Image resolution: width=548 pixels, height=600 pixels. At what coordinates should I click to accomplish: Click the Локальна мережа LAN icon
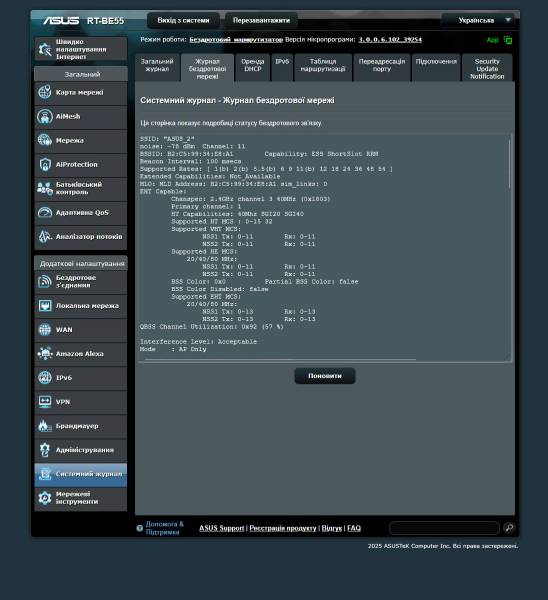coord(45,306)
